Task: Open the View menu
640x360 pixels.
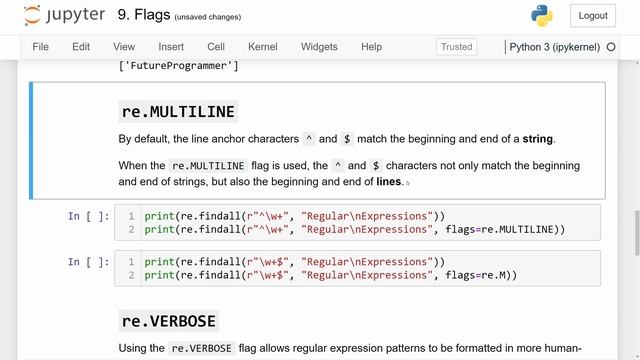Action: (x=124, y=47)
